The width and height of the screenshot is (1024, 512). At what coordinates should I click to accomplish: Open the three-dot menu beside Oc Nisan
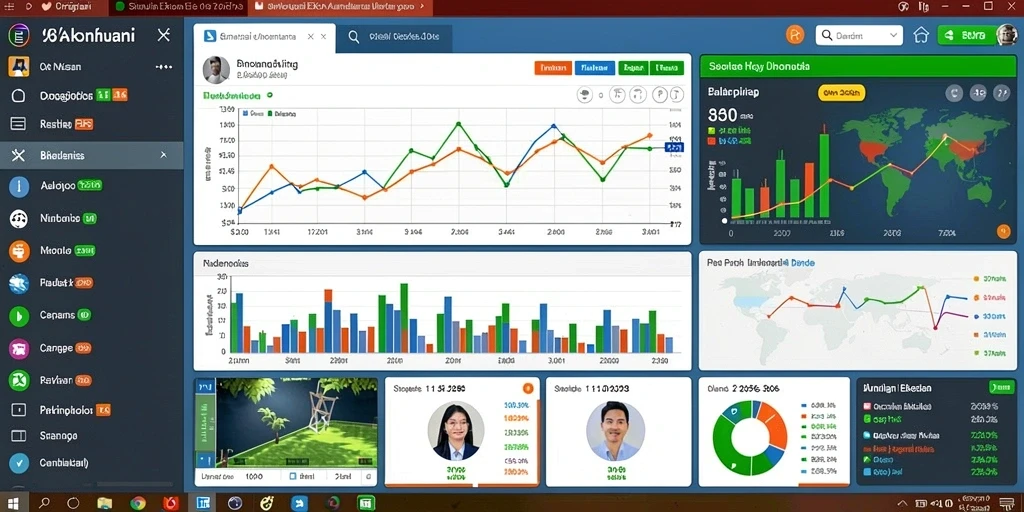pos(163,67)
